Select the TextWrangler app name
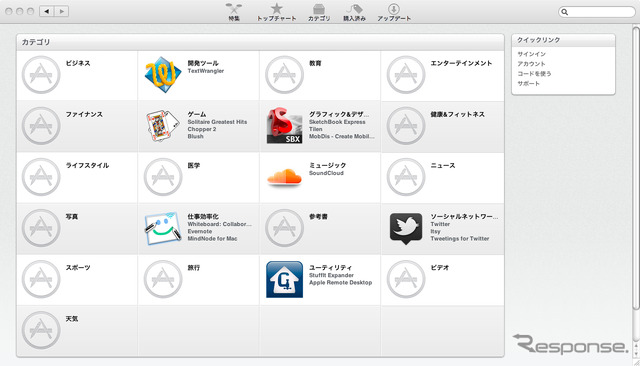Image resolution: width=640 pixels, height=366 pixels. [x=206, y=71]
